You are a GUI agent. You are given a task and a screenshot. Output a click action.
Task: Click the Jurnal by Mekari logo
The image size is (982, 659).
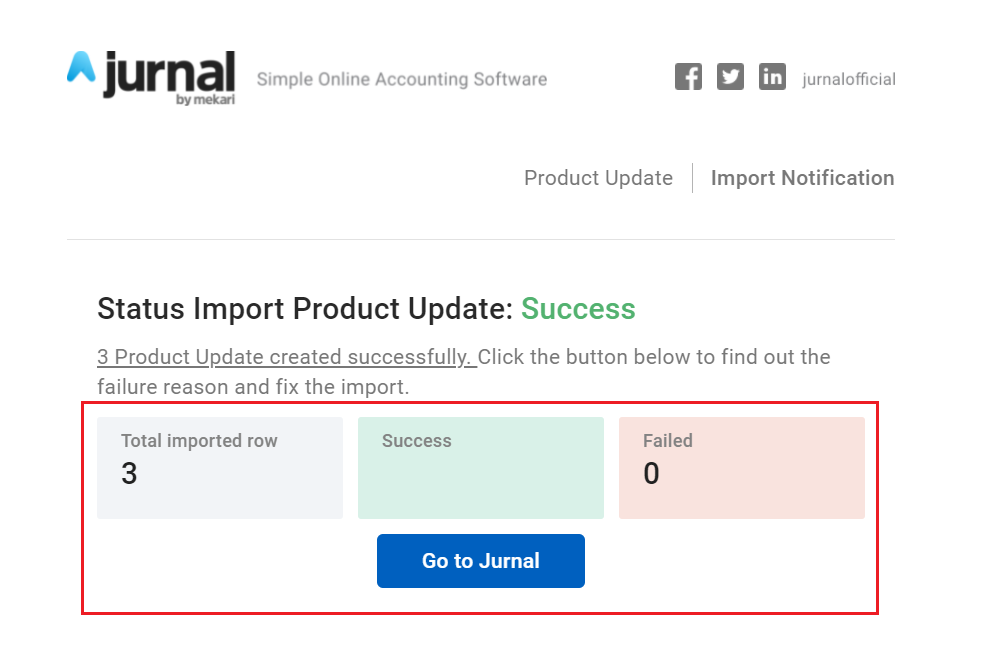[x=151, y=78]
